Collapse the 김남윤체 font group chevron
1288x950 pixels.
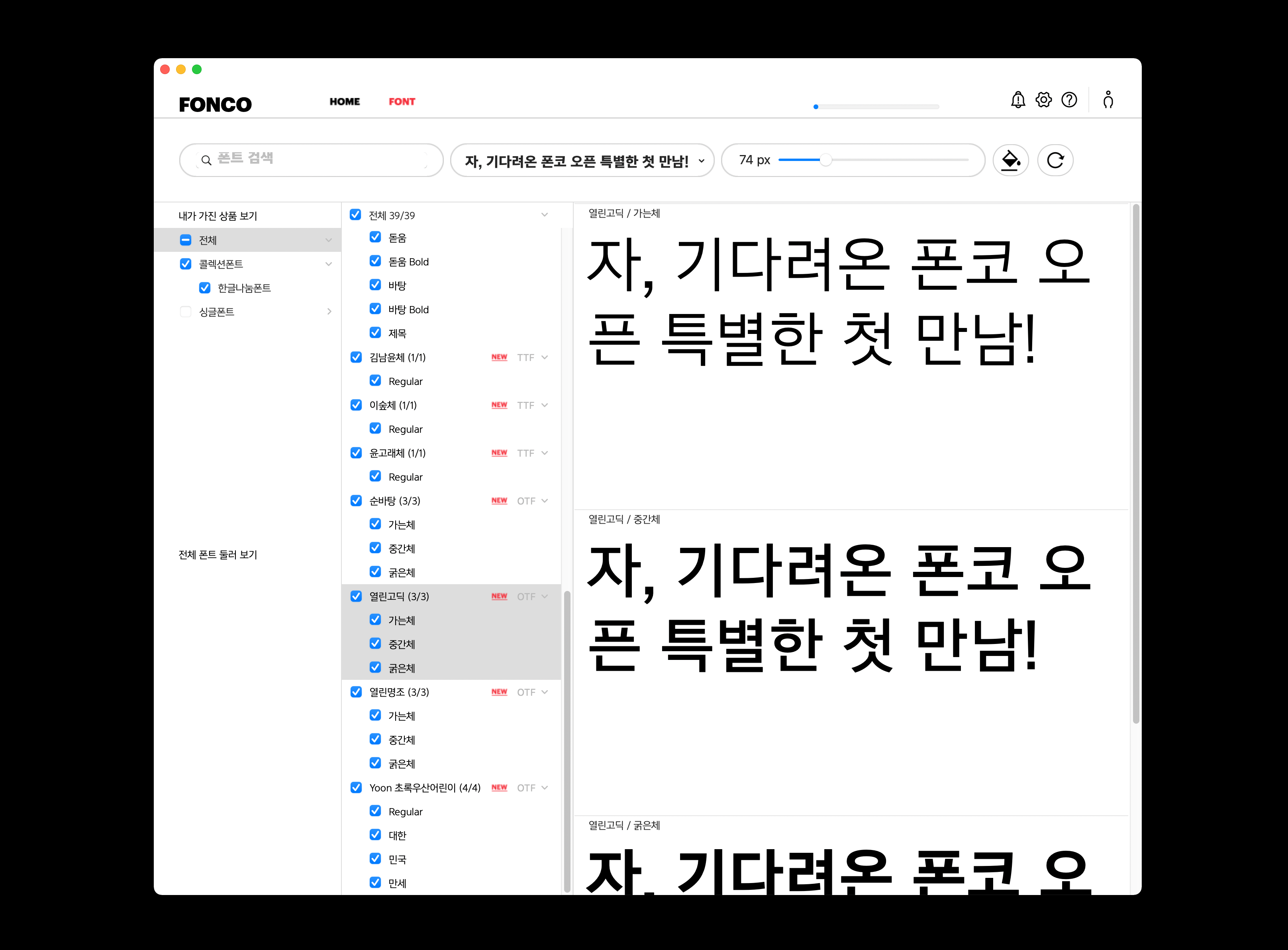(545, 357)
